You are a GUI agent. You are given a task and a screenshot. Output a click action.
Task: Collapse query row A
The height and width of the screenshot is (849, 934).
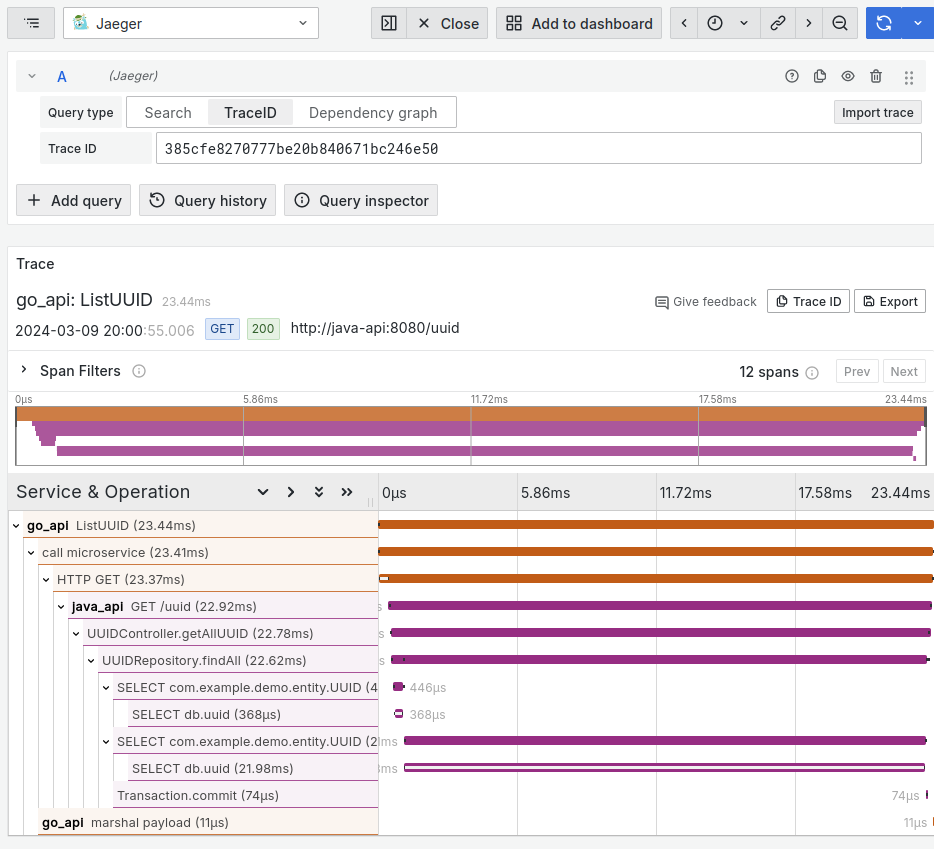[32, 76]
